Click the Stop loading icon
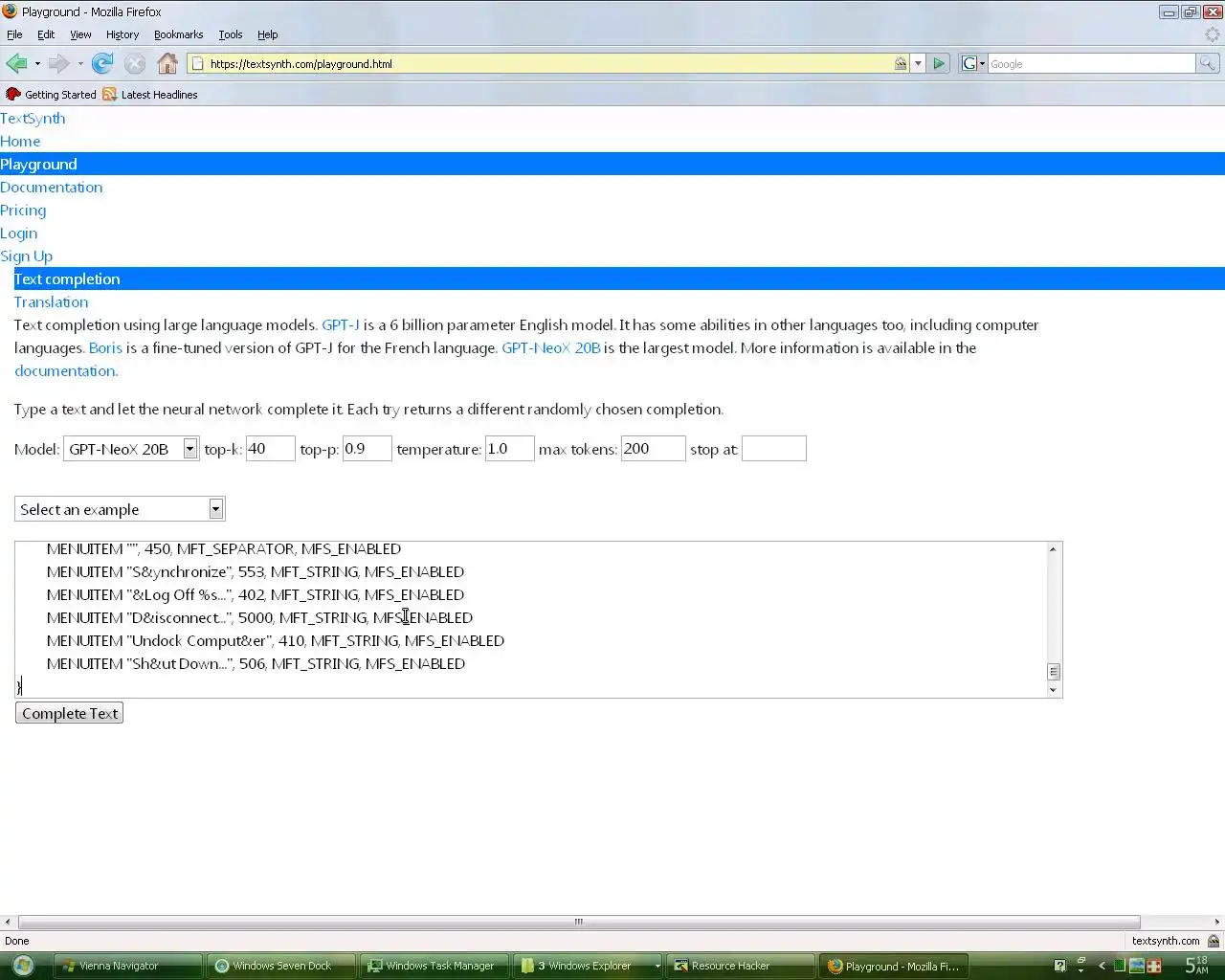Image resolution: width=1225 pixels, height=980 pixels. pos(135,64)
